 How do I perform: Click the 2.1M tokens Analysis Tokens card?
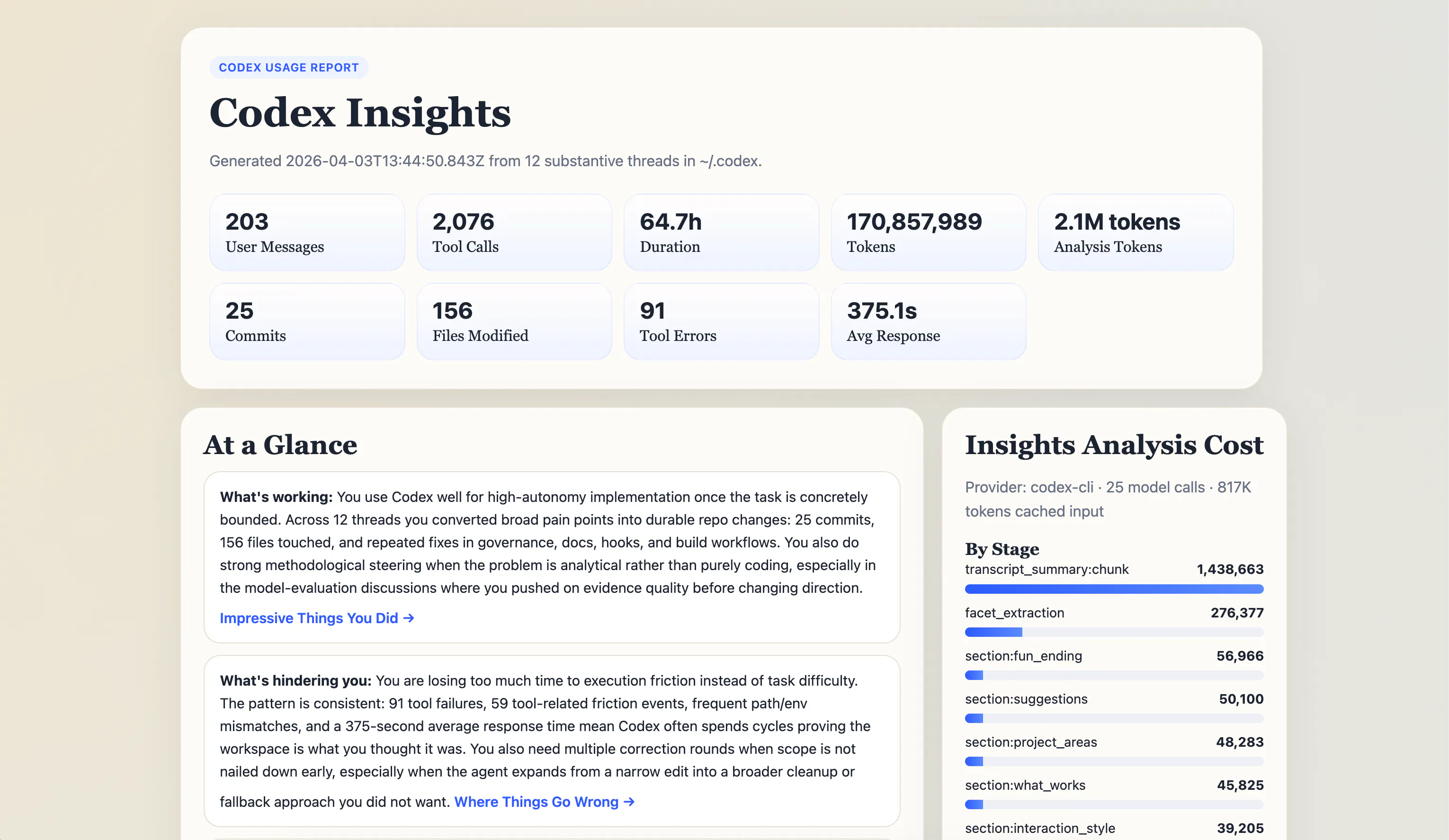coord(1136,232)
